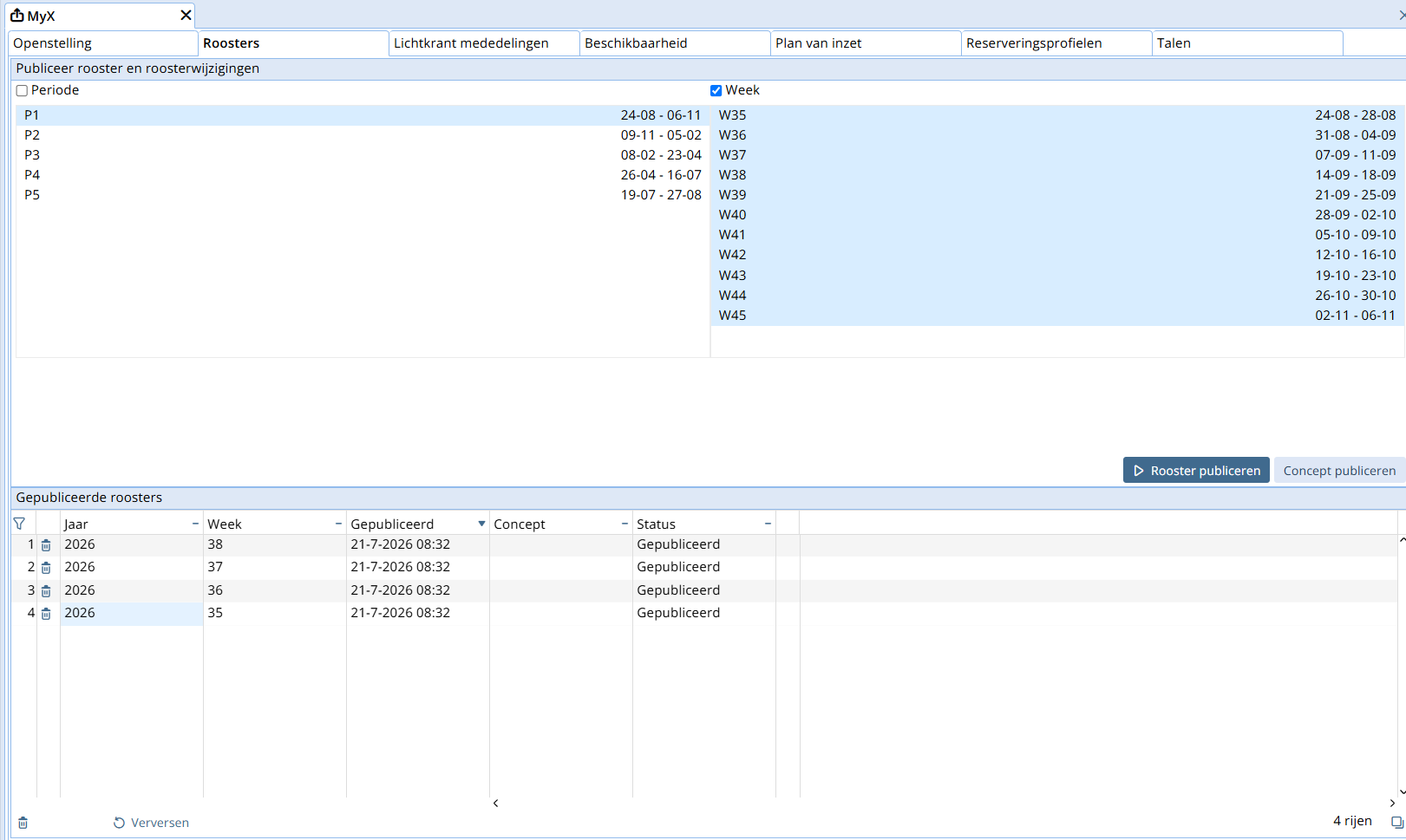Click the horizontal scrollbar right arrow

pos(1392,803)
